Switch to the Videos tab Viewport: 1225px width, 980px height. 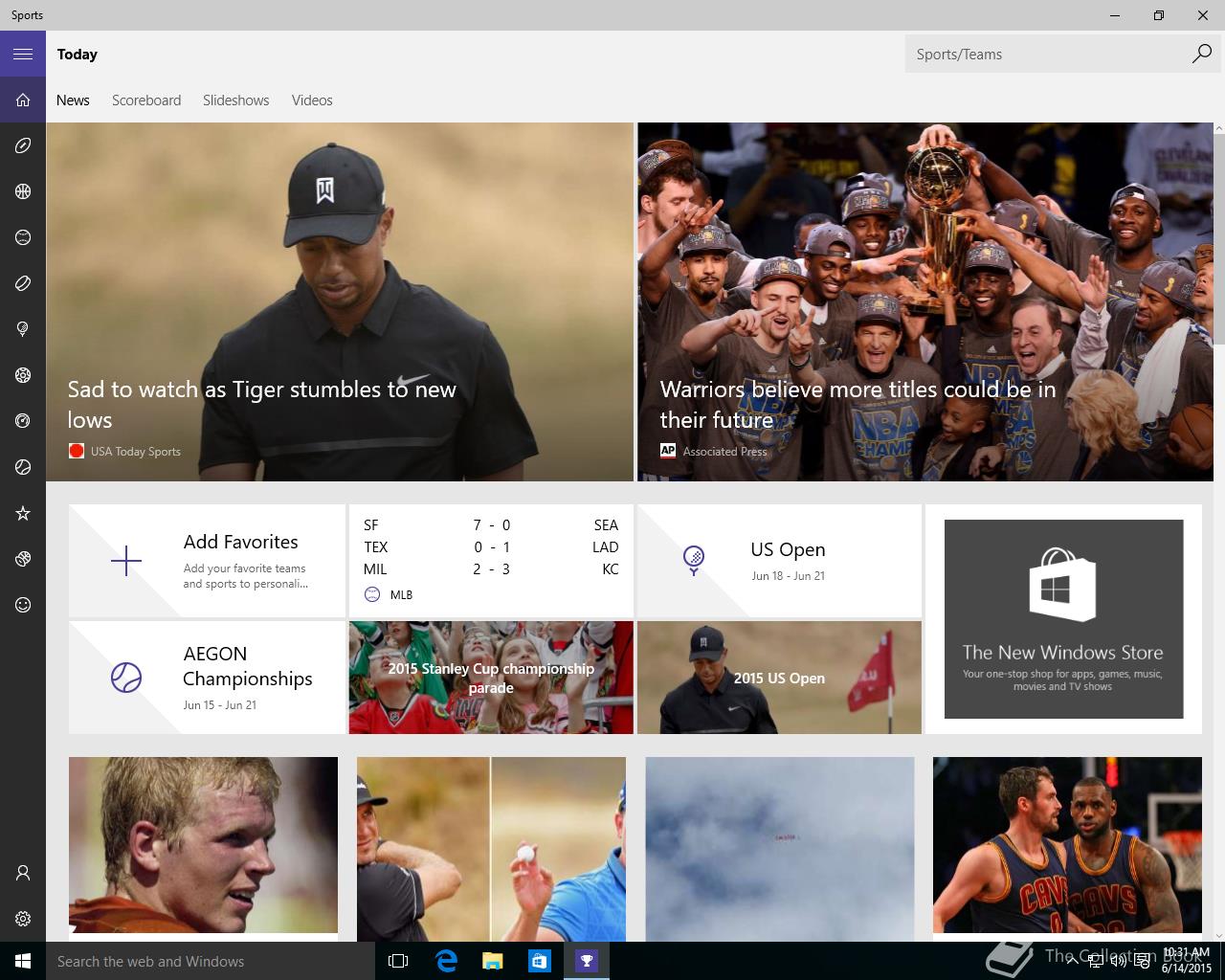(x=312, y=100)
